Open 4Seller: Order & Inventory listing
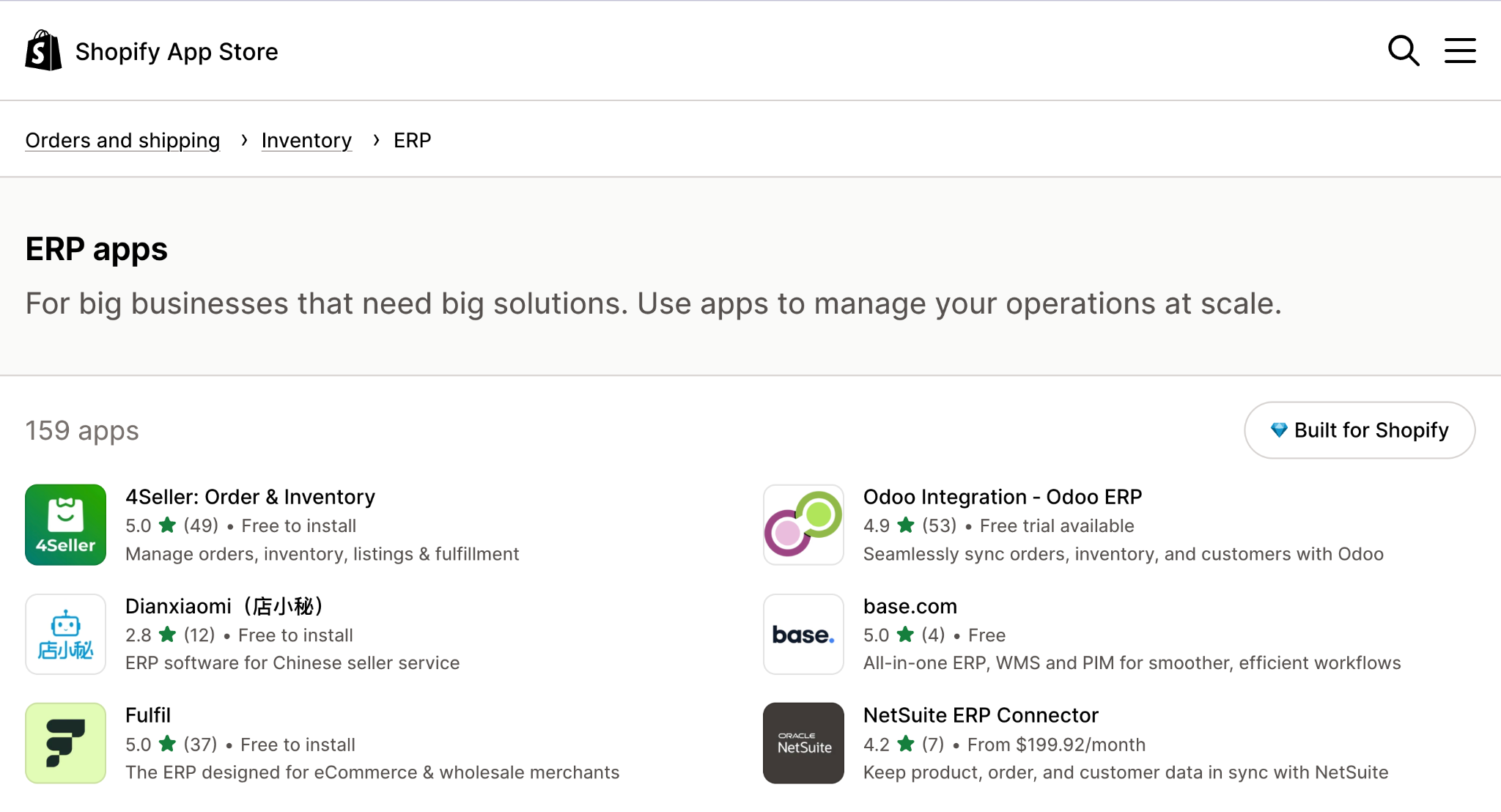This screenshot has height=812, width=1501. coord(250,497)
